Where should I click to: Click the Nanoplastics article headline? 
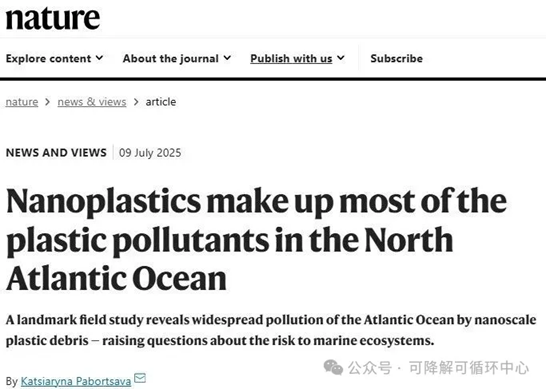pyautogui.click(x=256, y=240)
